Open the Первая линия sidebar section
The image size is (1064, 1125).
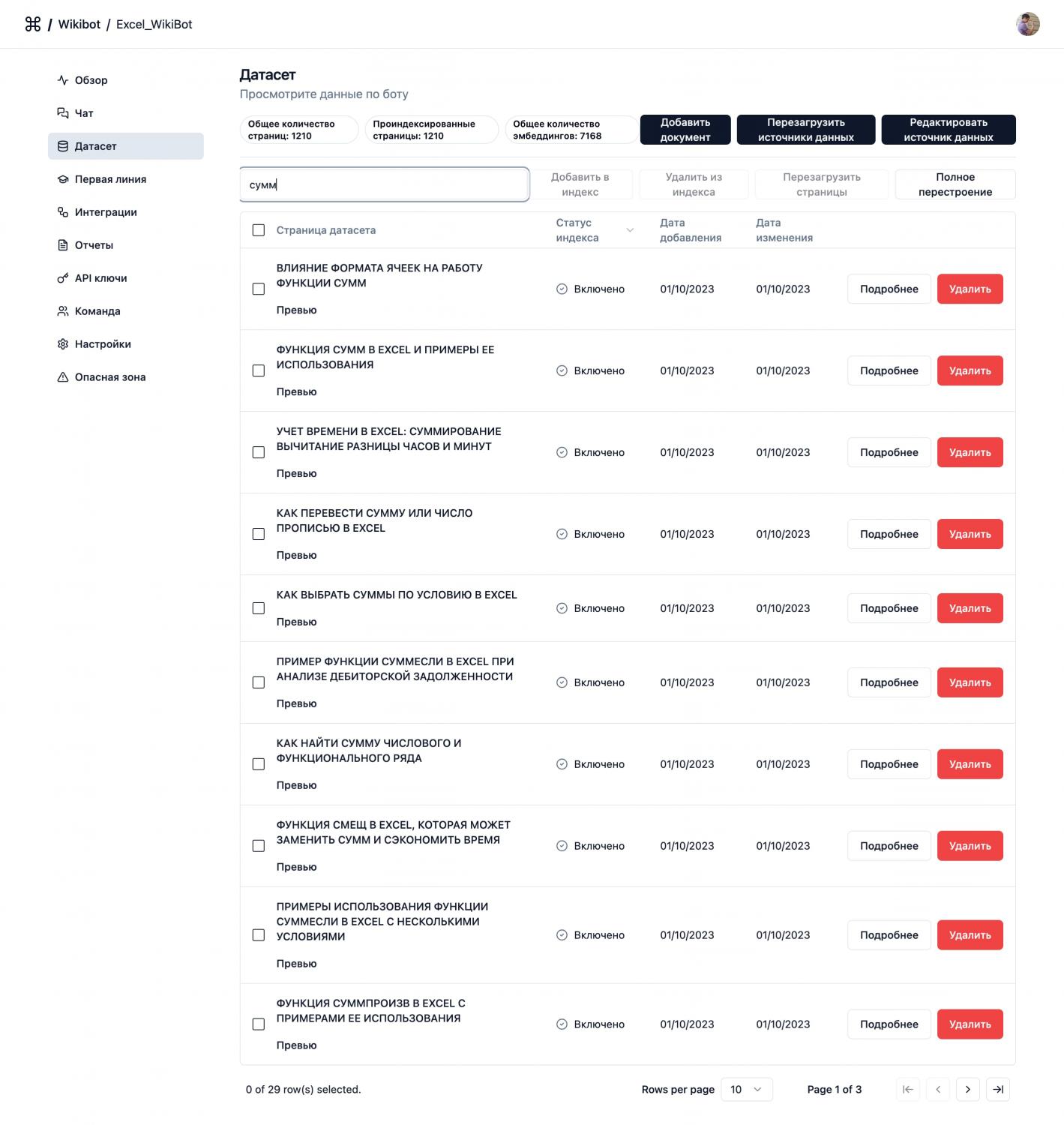click(x=110, y=179)
